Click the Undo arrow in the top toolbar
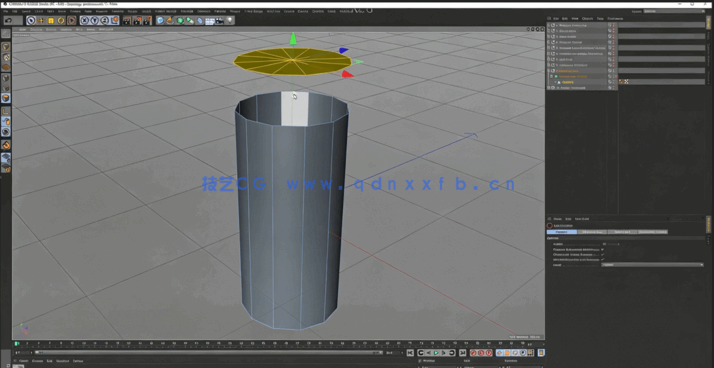This screenshot has width=714, height=368. (9, 20)
